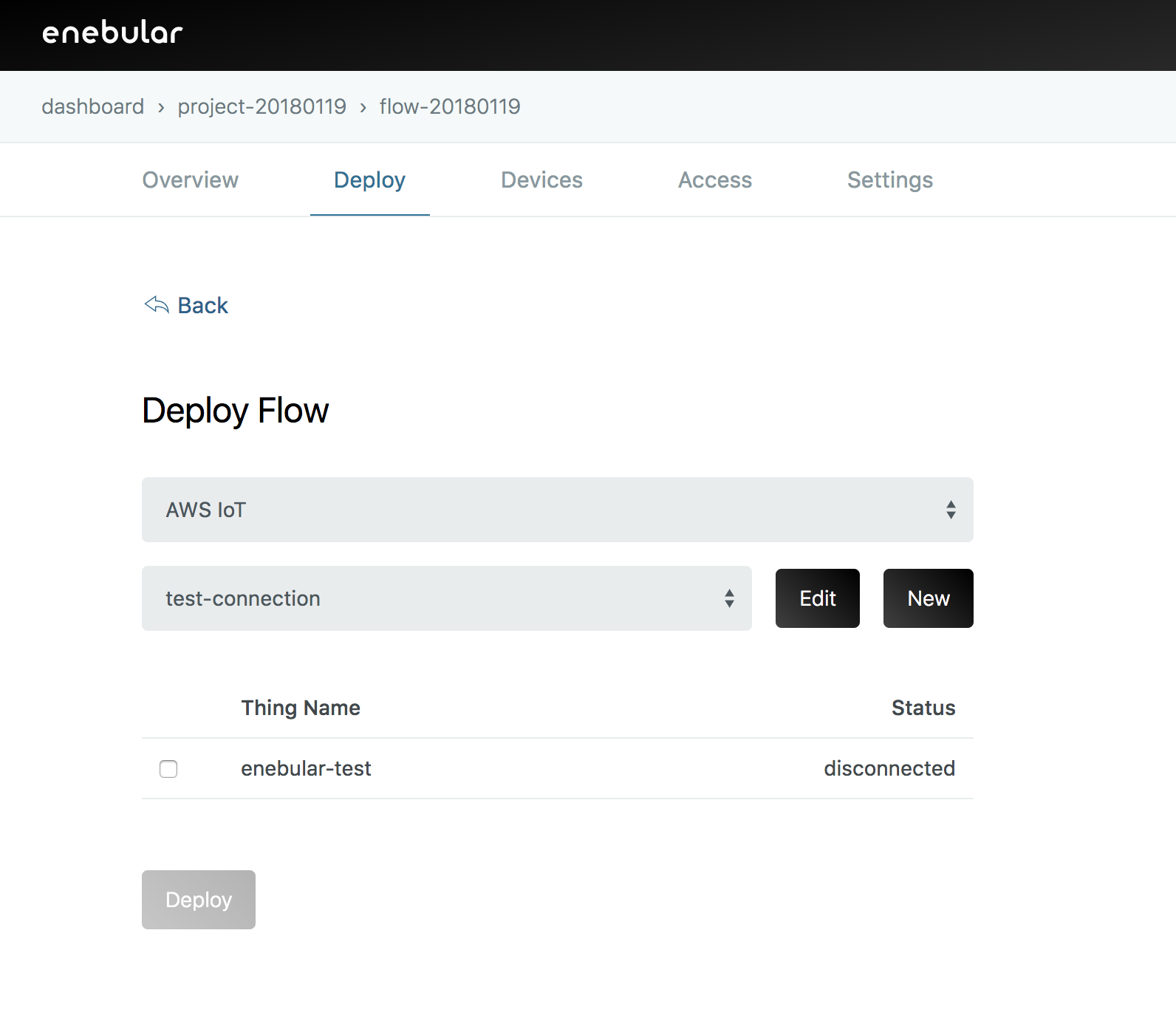Viewport: 1176px width, 1015px height.
Task: Switch to the Overview tab
Action: pos(190,180)
